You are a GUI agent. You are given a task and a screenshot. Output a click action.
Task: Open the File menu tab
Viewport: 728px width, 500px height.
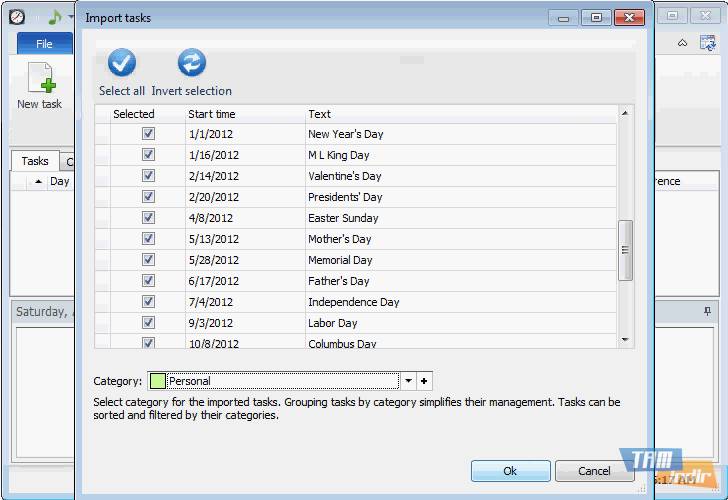[x=44, y=44]
